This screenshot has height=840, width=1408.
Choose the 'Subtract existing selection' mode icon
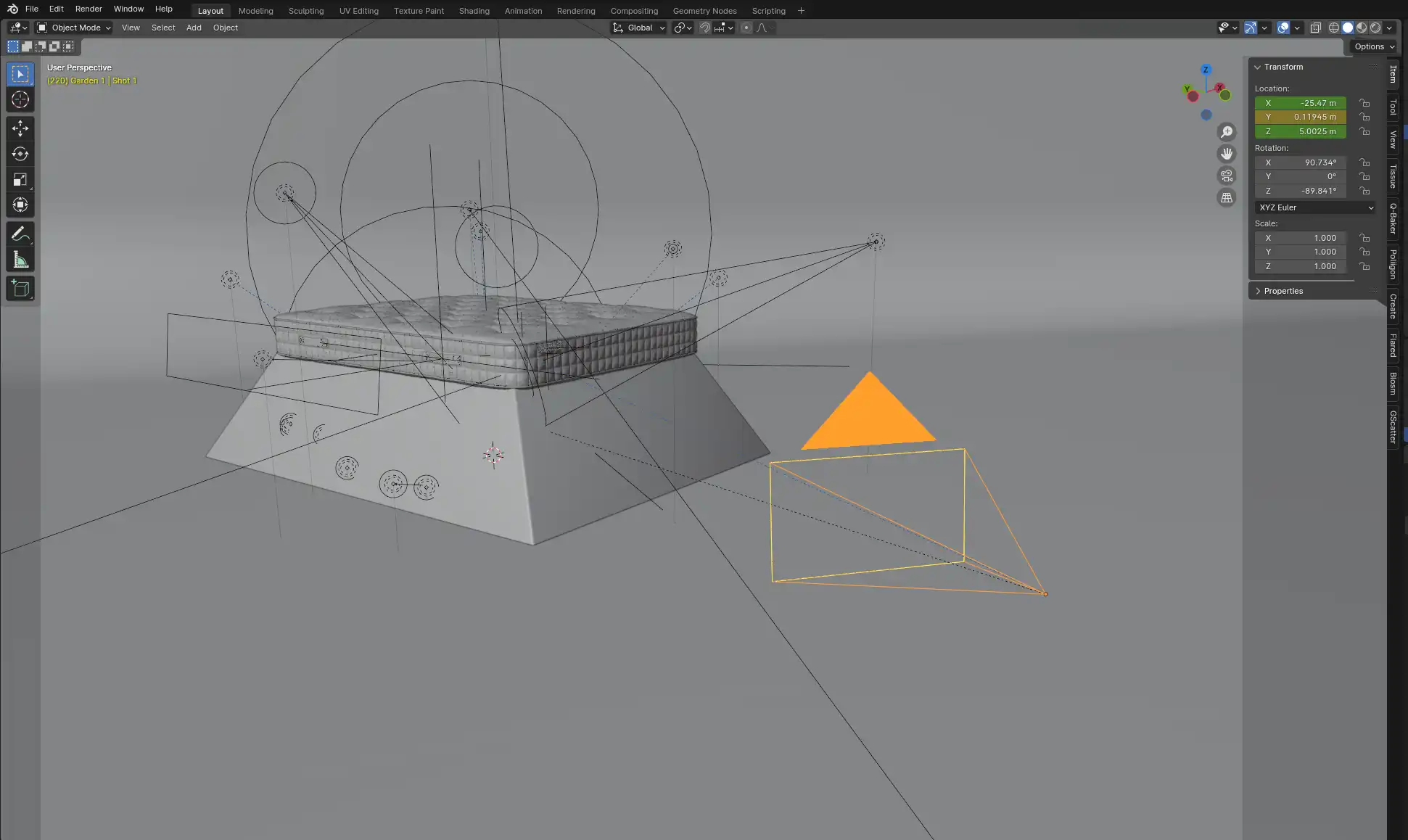point(41,46)
